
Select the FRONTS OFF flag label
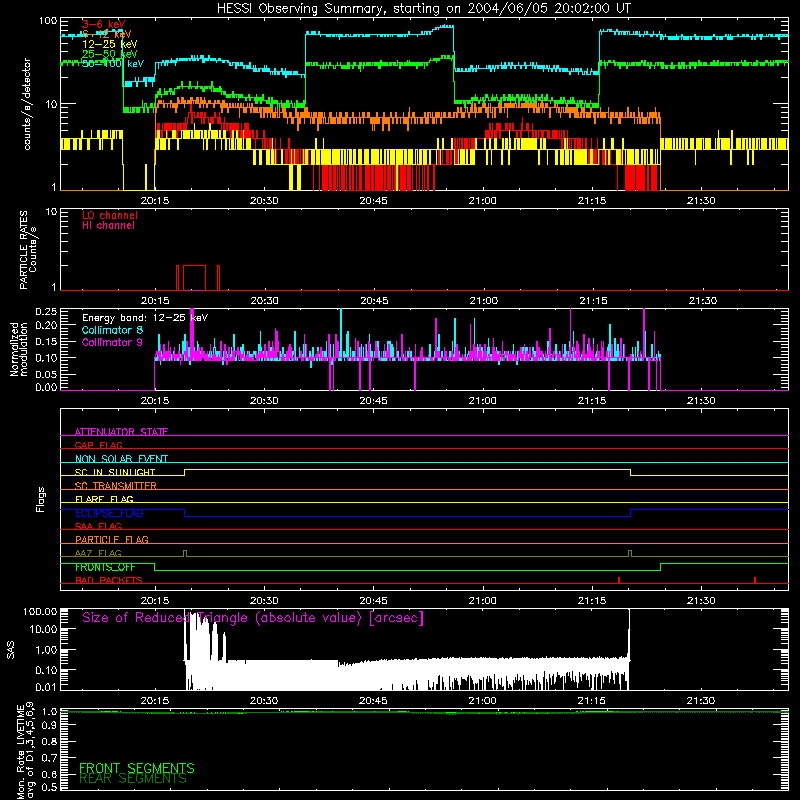105,567
